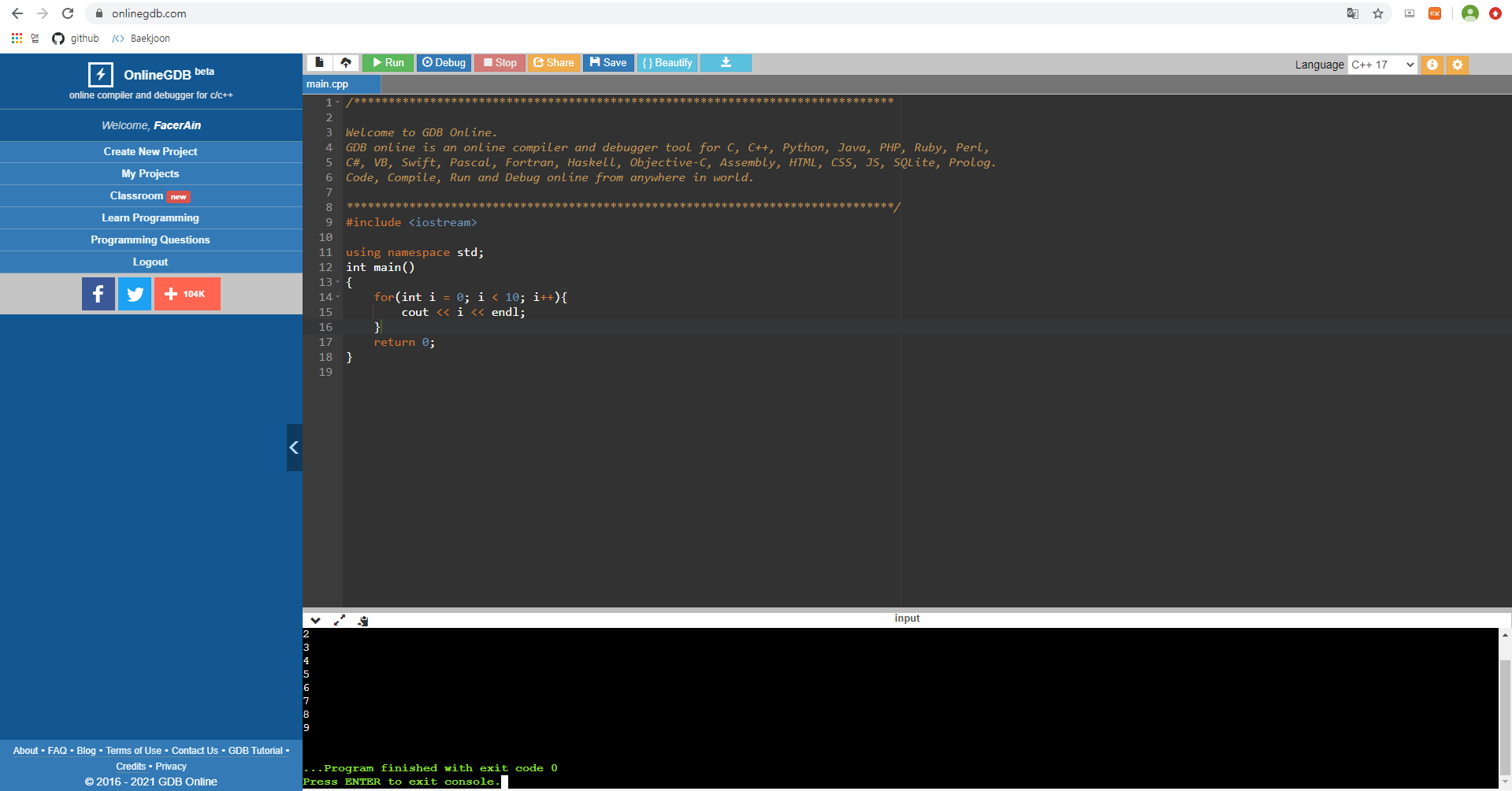The height and width of the screenshot is (791, 1512).
Task: Toggle fold arrow at line 14
Action: 338,297
